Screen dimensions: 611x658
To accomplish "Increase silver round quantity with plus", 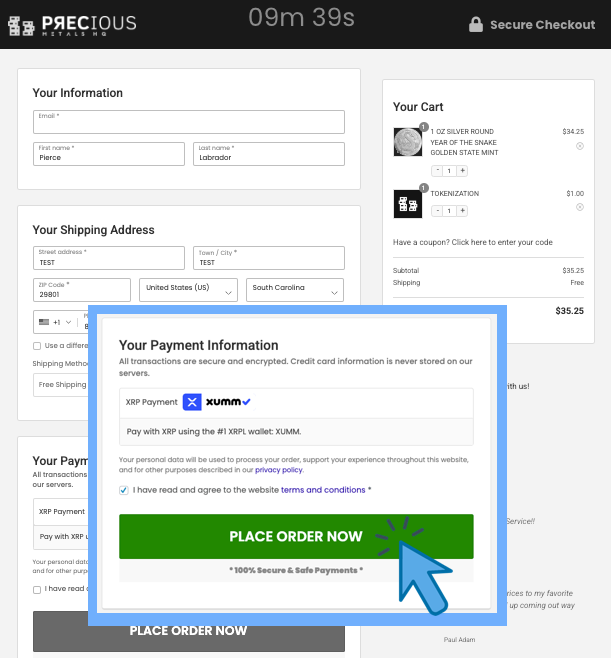I will click(x=462, y=170).
